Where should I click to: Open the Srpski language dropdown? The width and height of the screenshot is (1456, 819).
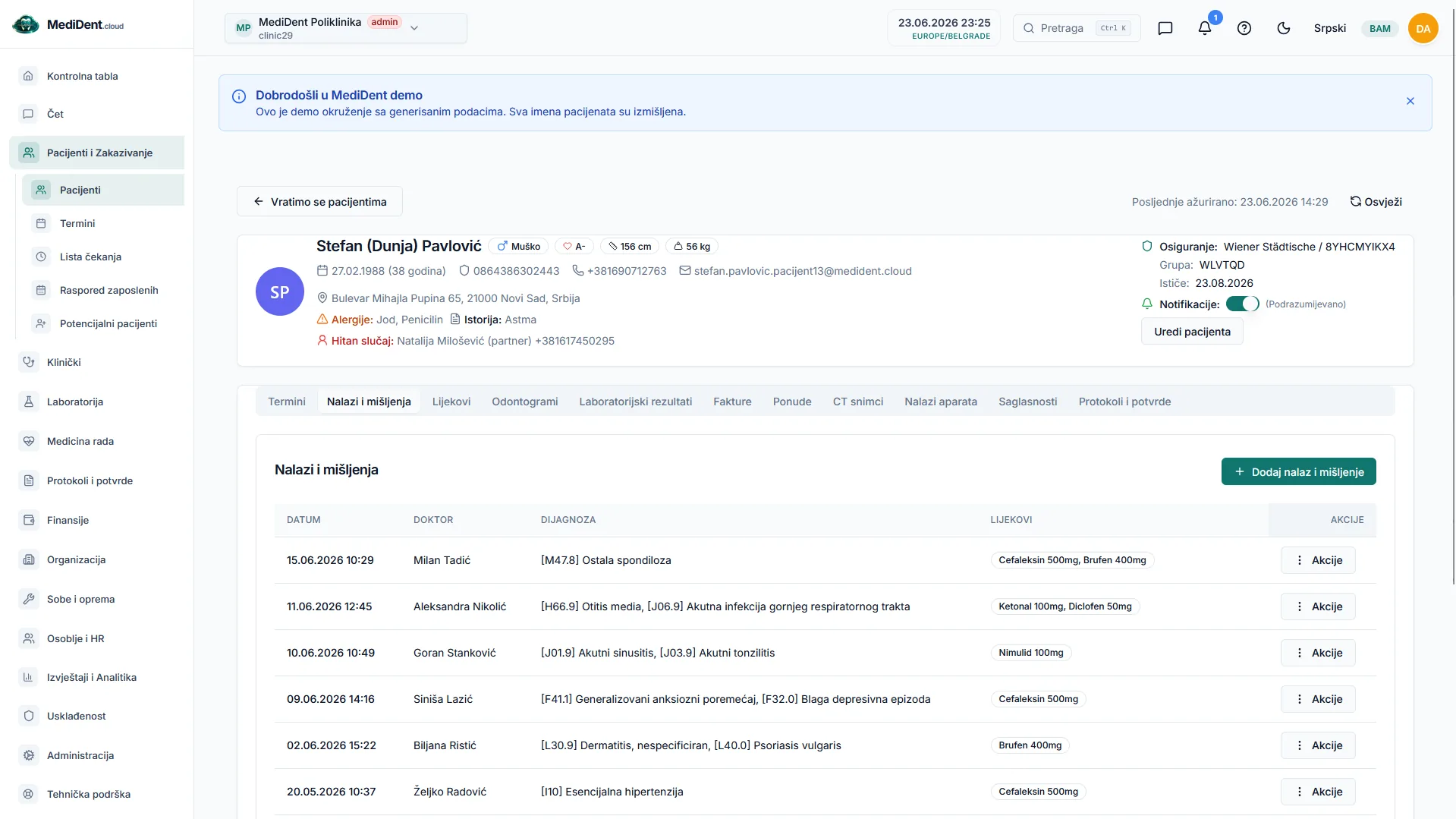(x=1329, y=28)
